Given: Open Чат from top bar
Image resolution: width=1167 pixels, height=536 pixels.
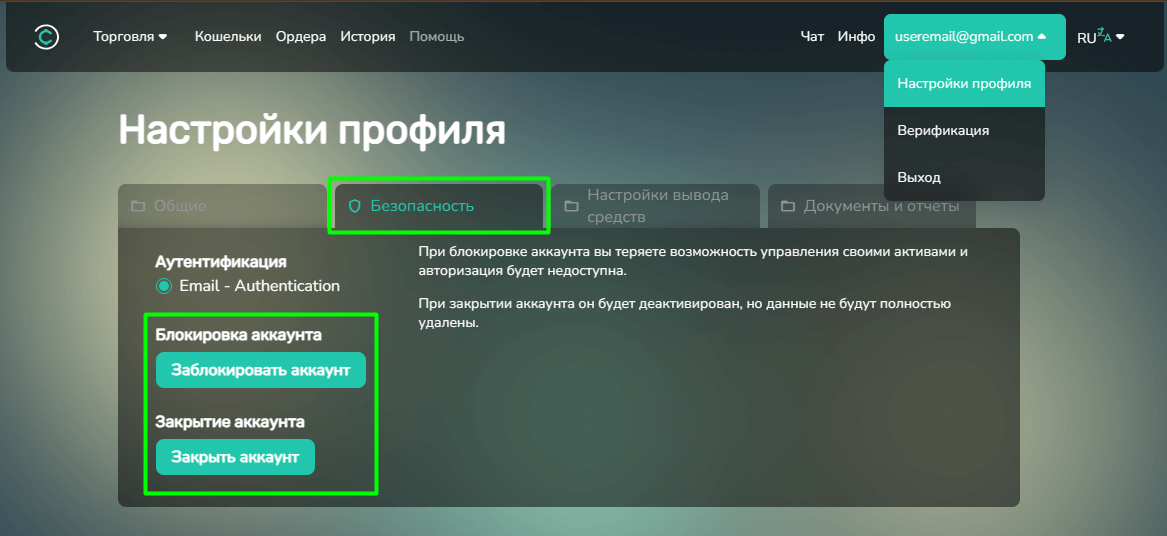Looking at the screenshot, I should click(812, 37).
